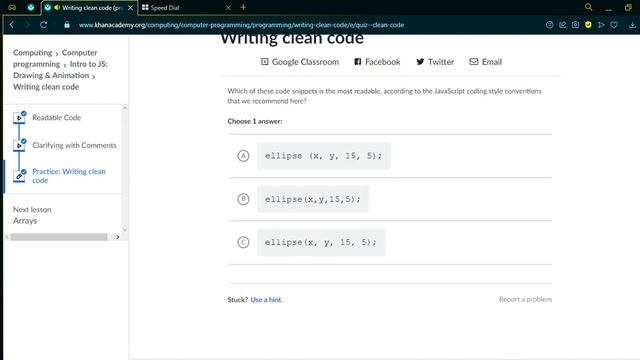
Task: Click the tab search magnifier icon
Action: click(x=589, y=7)
